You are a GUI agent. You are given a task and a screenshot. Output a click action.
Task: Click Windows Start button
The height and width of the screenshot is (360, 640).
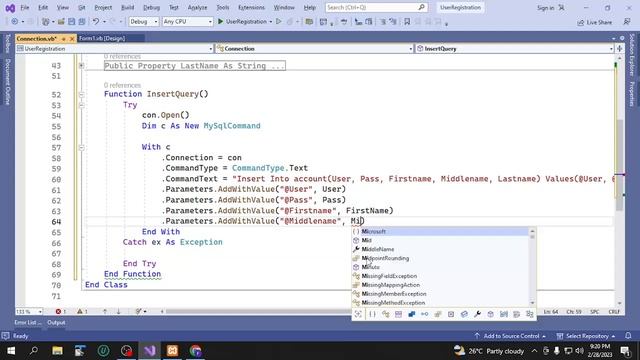[11, 351]
